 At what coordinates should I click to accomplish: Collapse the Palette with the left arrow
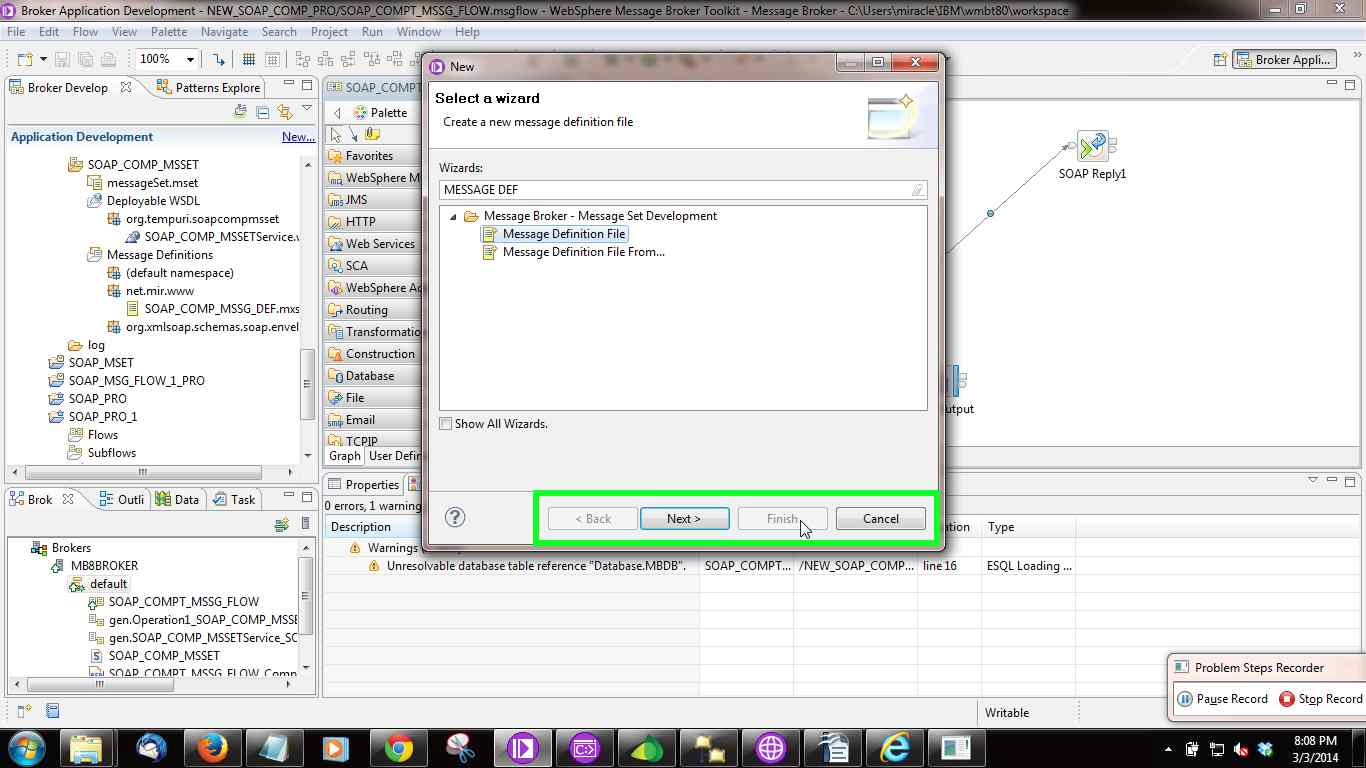337,113
